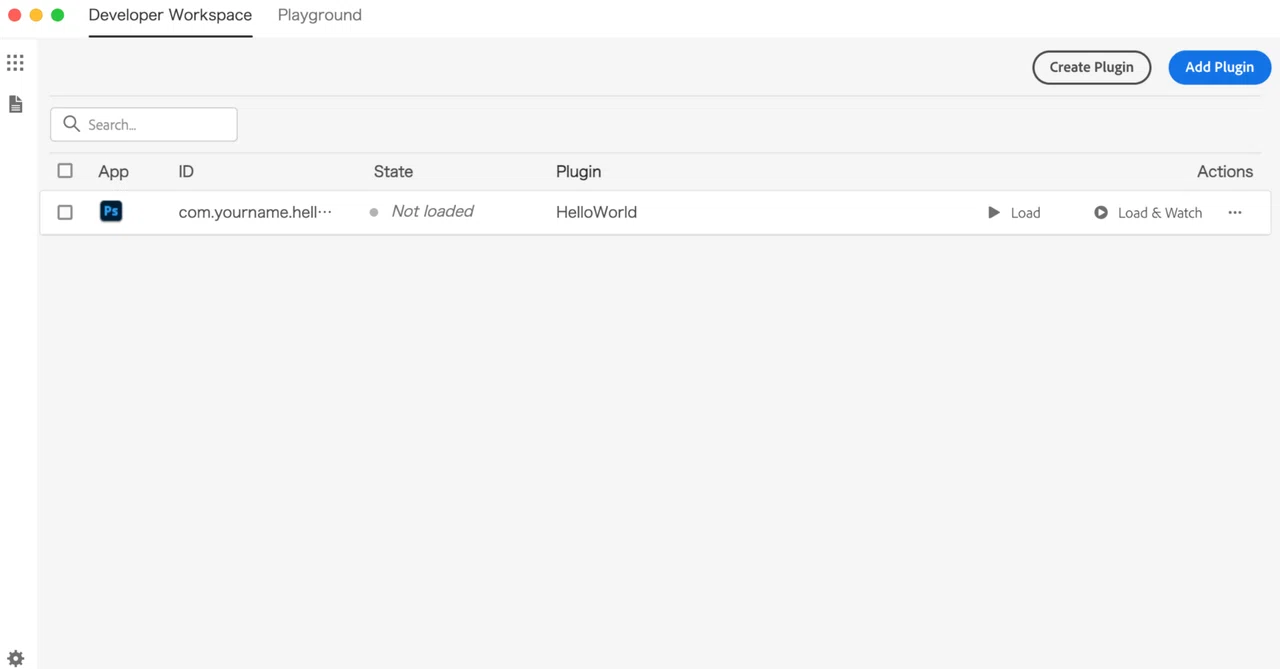The image size is (1280, 669).
Task: Check the HelloWorld plugin row checkbox
Action: click(65, 212)
